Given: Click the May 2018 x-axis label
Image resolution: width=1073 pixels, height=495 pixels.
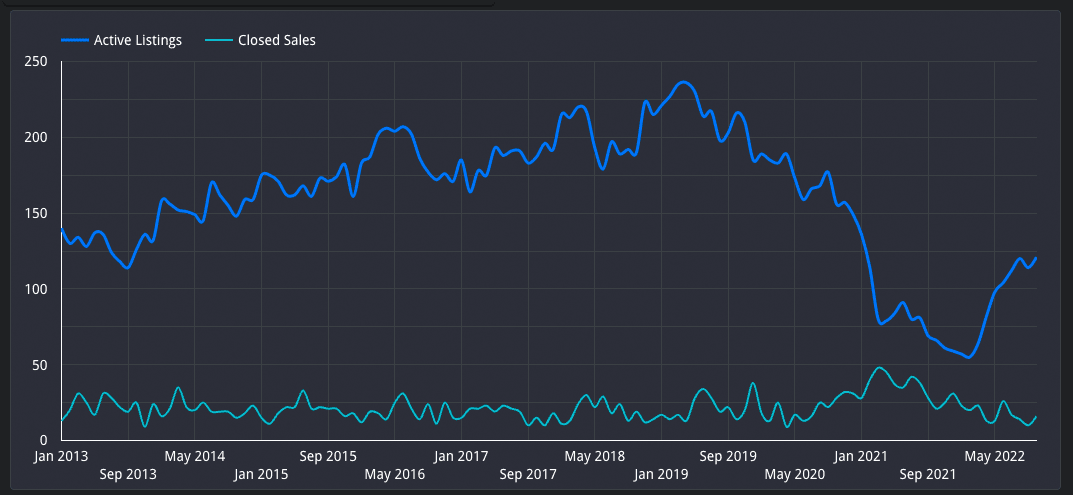Looking at the screenshot, I should pyautogui.click(x=595, y=456).
